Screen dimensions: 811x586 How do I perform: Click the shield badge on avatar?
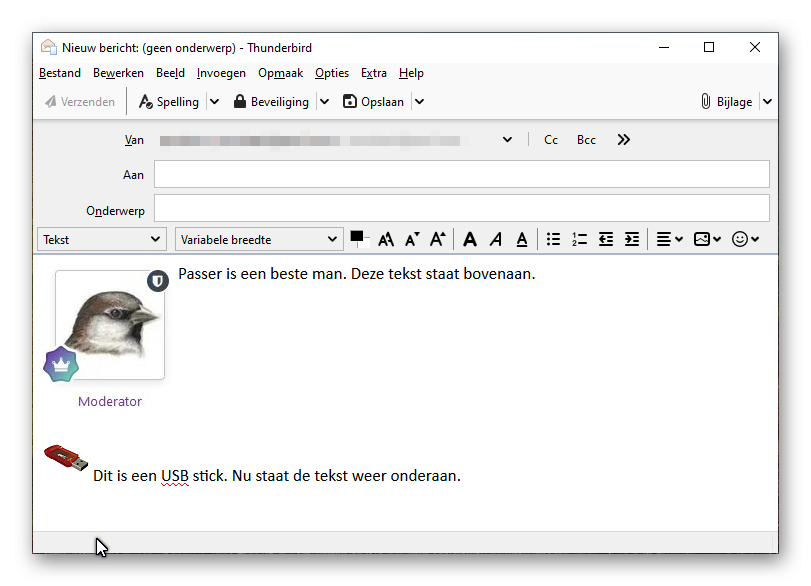(158, 281)
